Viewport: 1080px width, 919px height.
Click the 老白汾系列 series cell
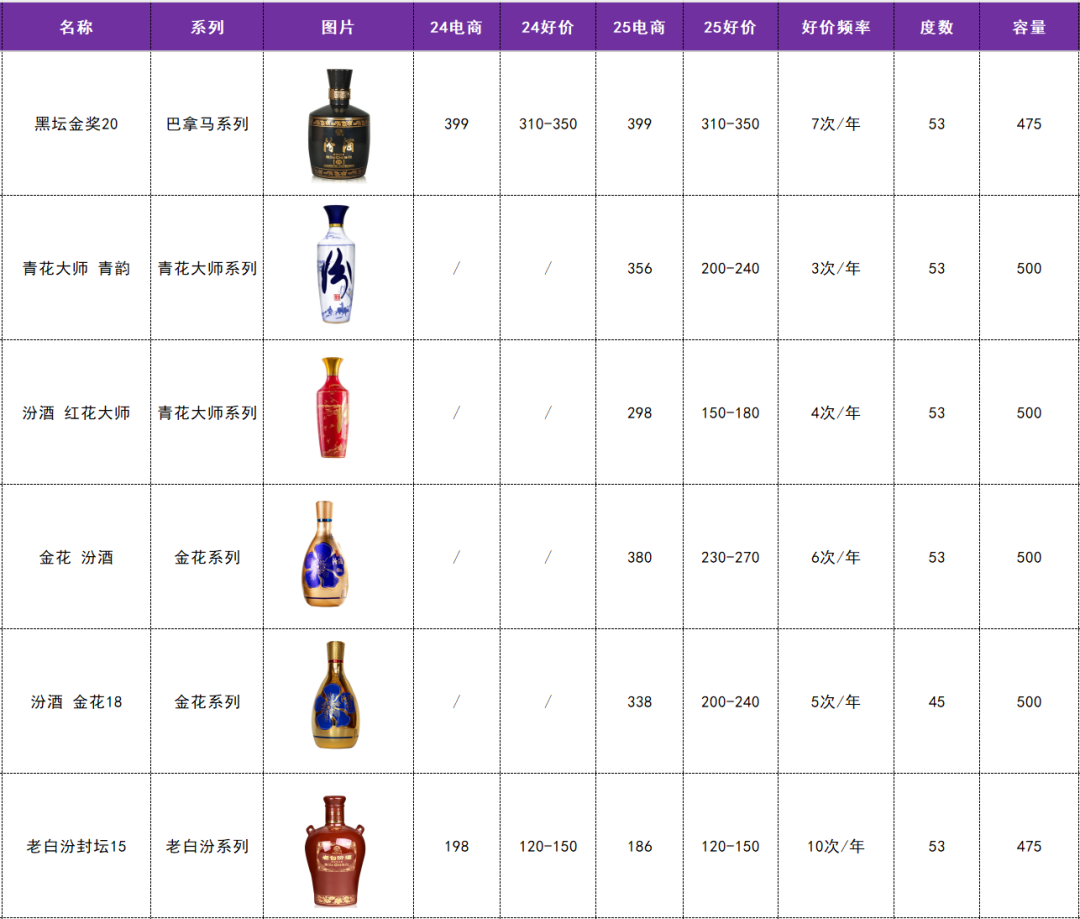click(207, 846)
